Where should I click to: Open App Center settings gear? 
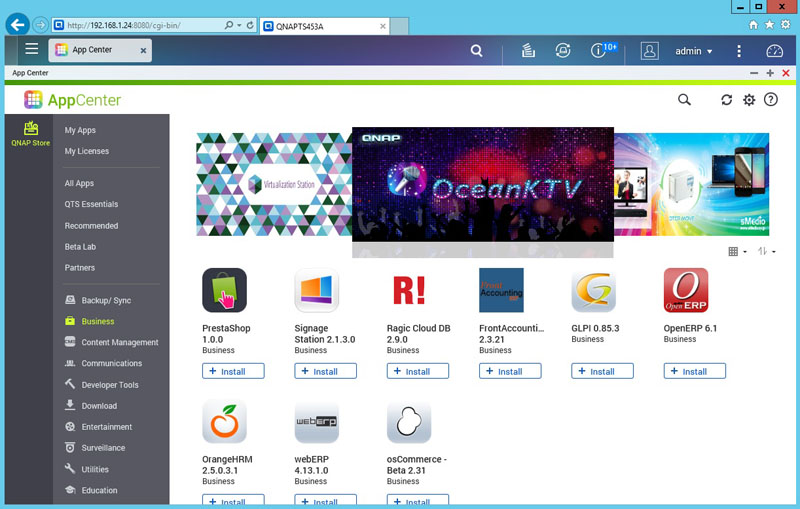click(x=749, y=99)
